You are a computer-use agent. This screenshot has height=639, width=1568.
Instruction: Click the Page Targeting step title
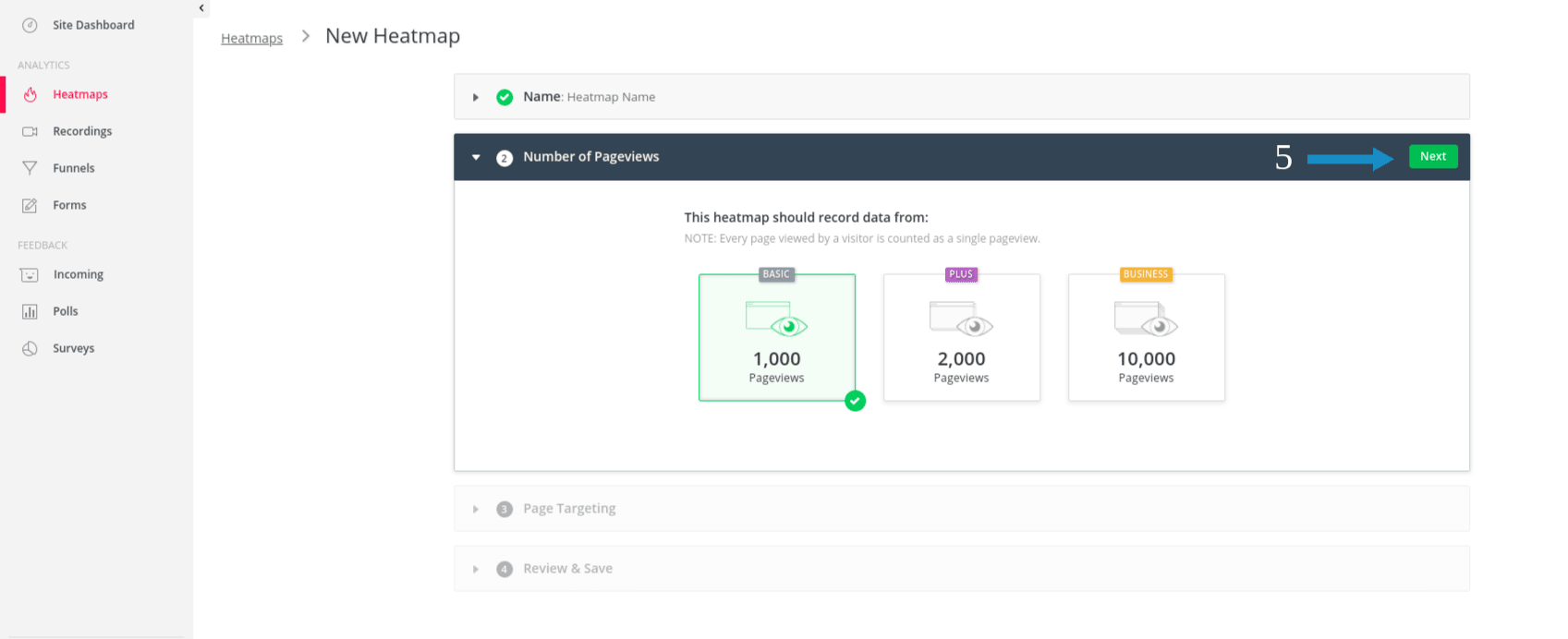569,509
